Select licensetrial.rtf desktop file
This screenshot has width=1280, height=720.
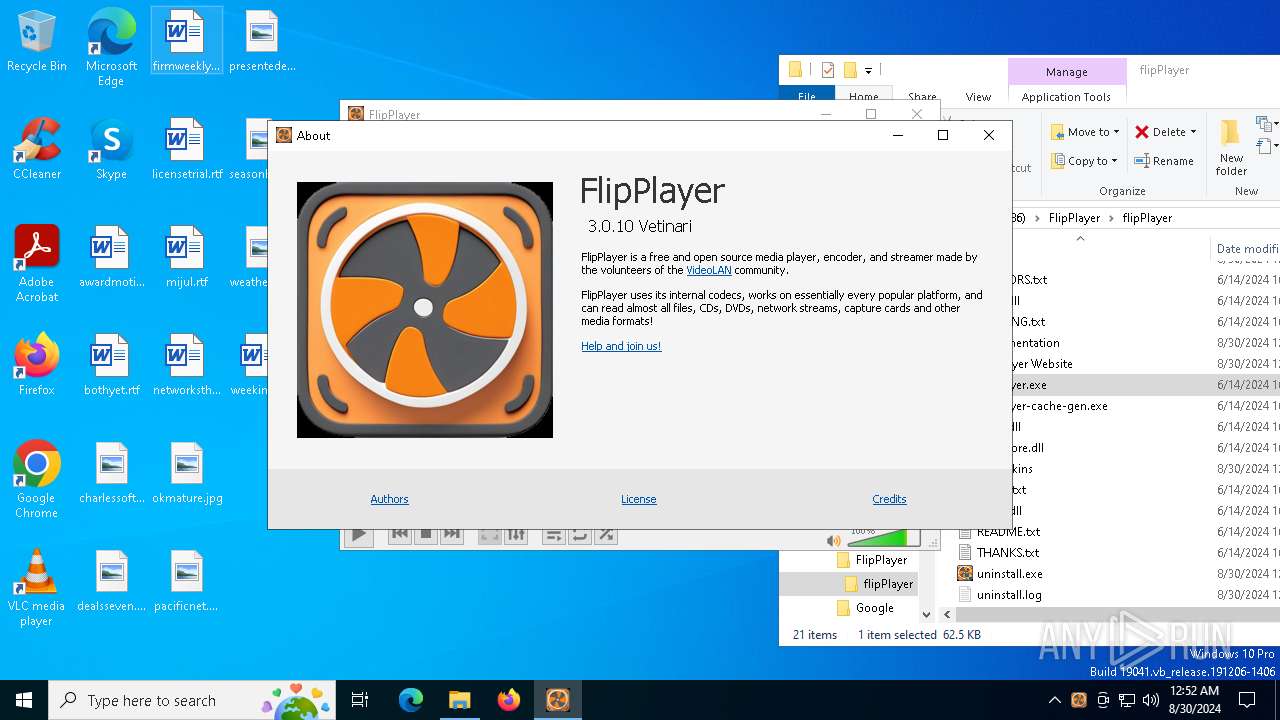pyautogui.click(x=187, y=150)
